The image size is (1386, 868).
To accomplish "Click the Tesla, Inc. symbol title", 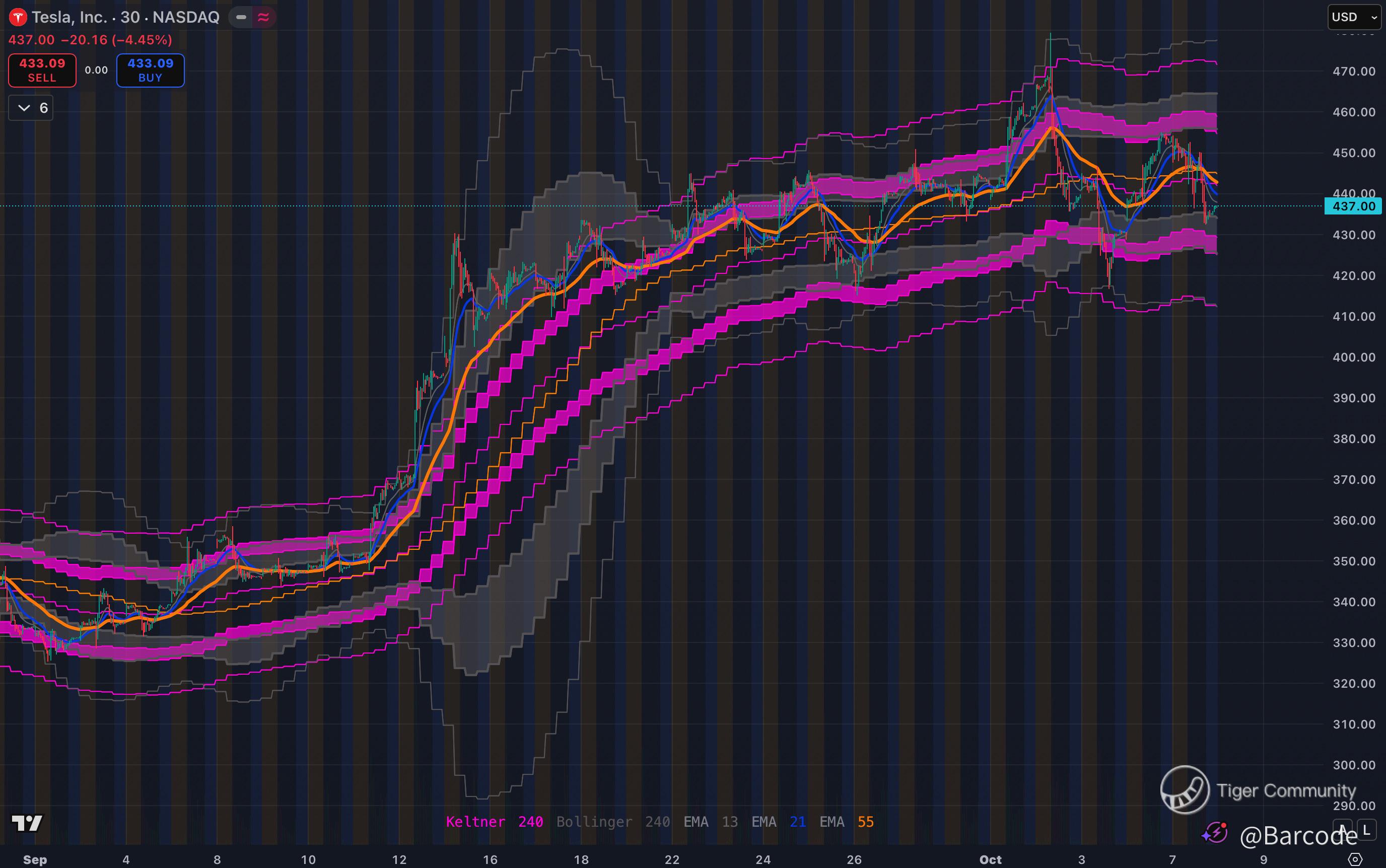I will point(69,17).
